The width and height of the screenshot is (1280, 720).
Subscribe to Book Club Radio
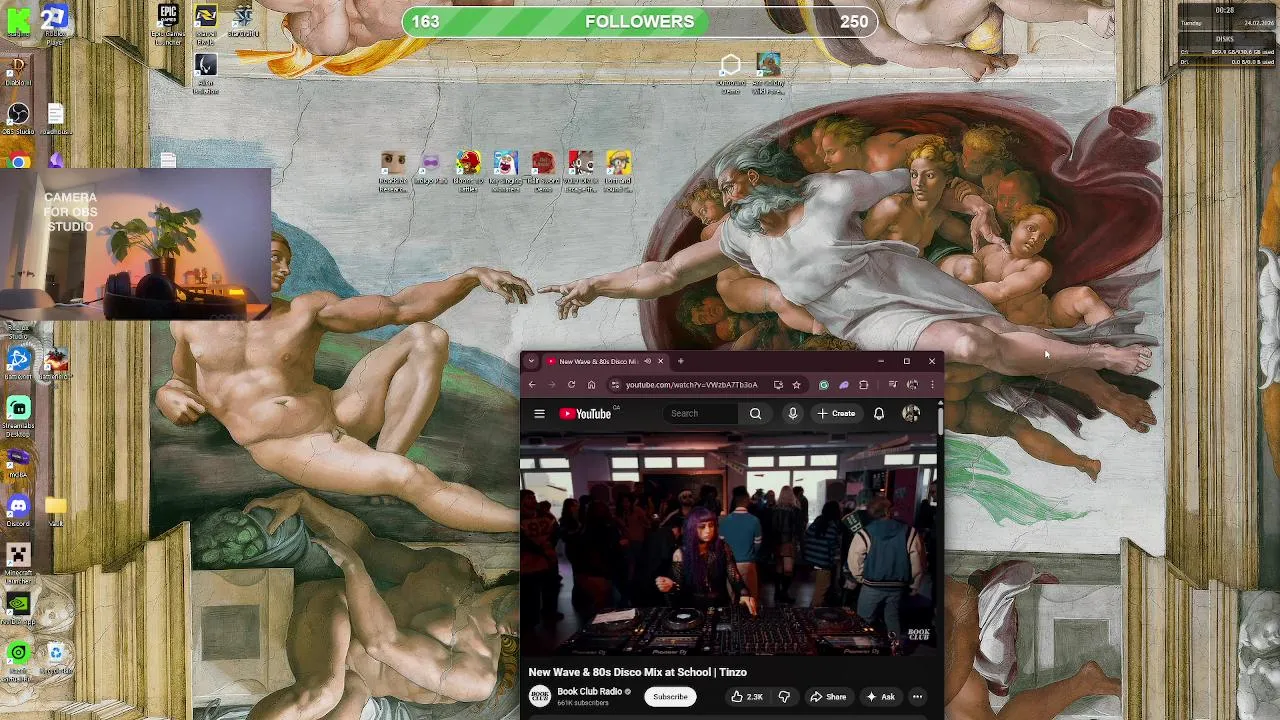[x=670, y=697]
